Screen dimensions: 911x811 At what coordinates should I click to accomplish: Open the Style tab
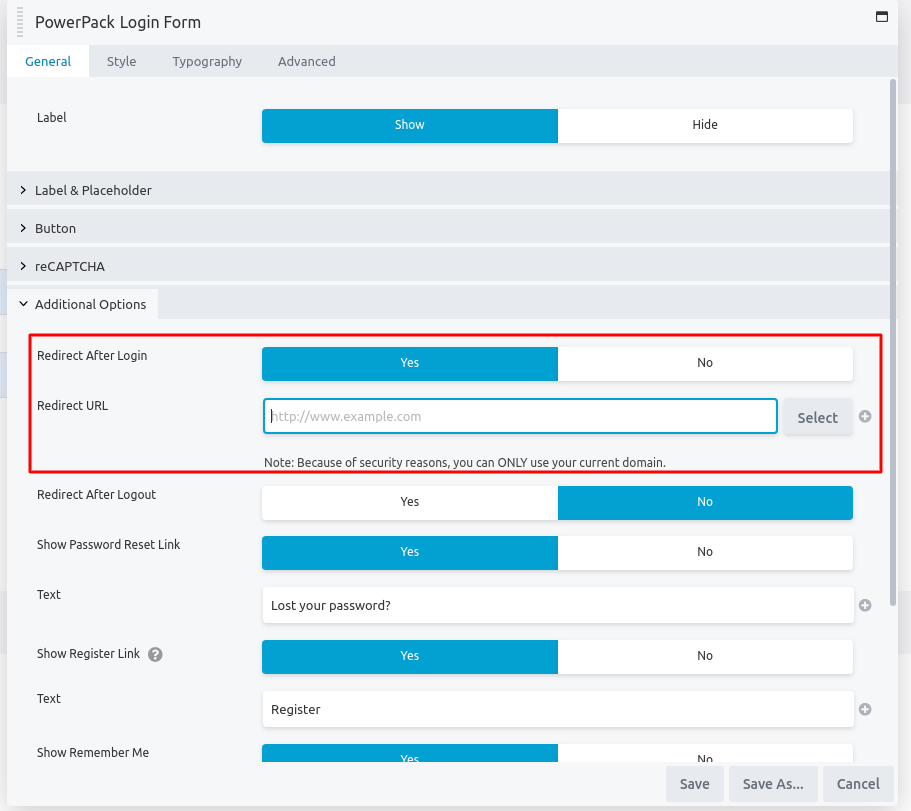tap(121, 62)
